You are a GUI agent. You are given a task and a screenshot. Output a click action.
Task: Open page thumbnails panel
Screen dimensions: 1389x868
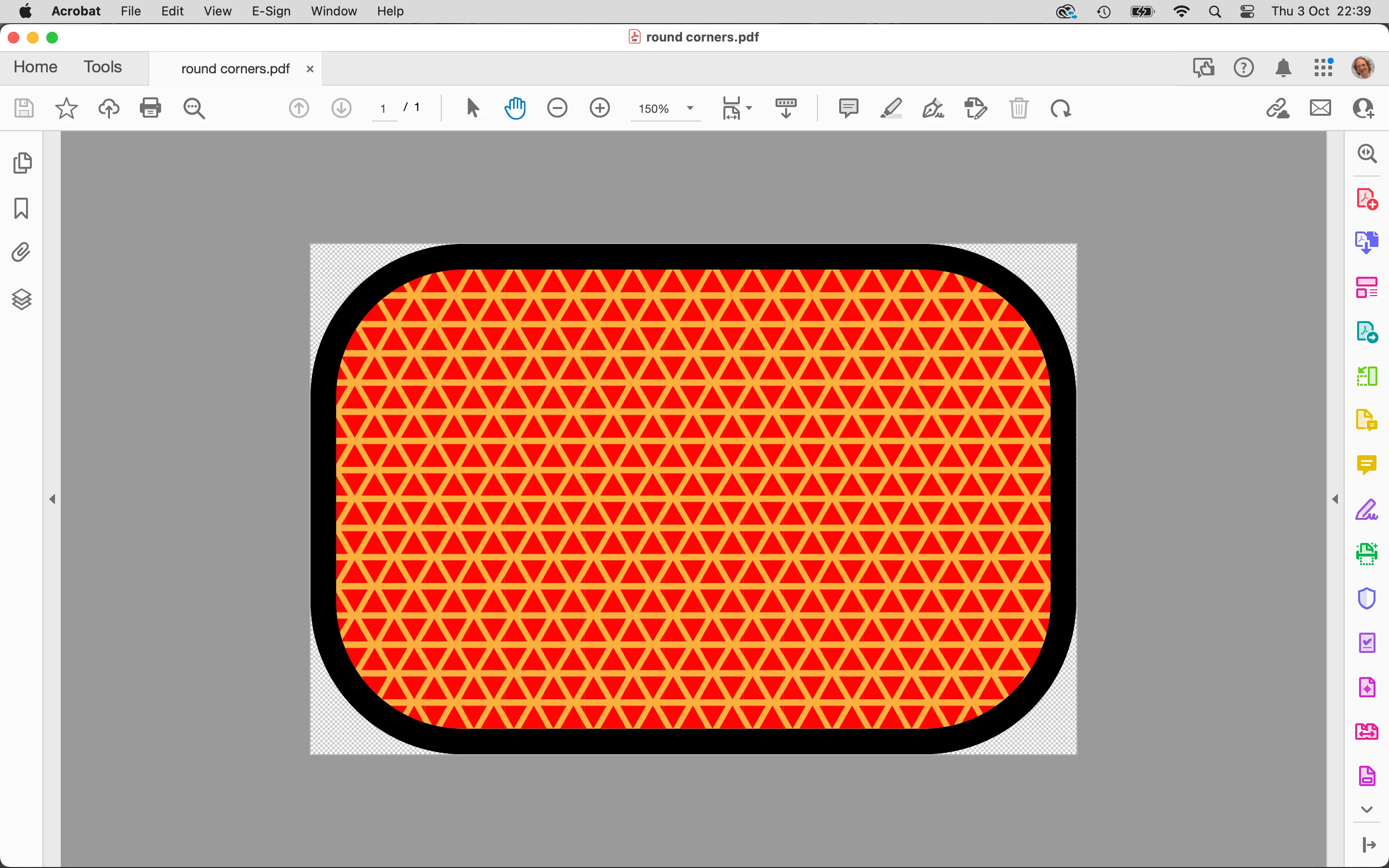click(x=22, y=163)
